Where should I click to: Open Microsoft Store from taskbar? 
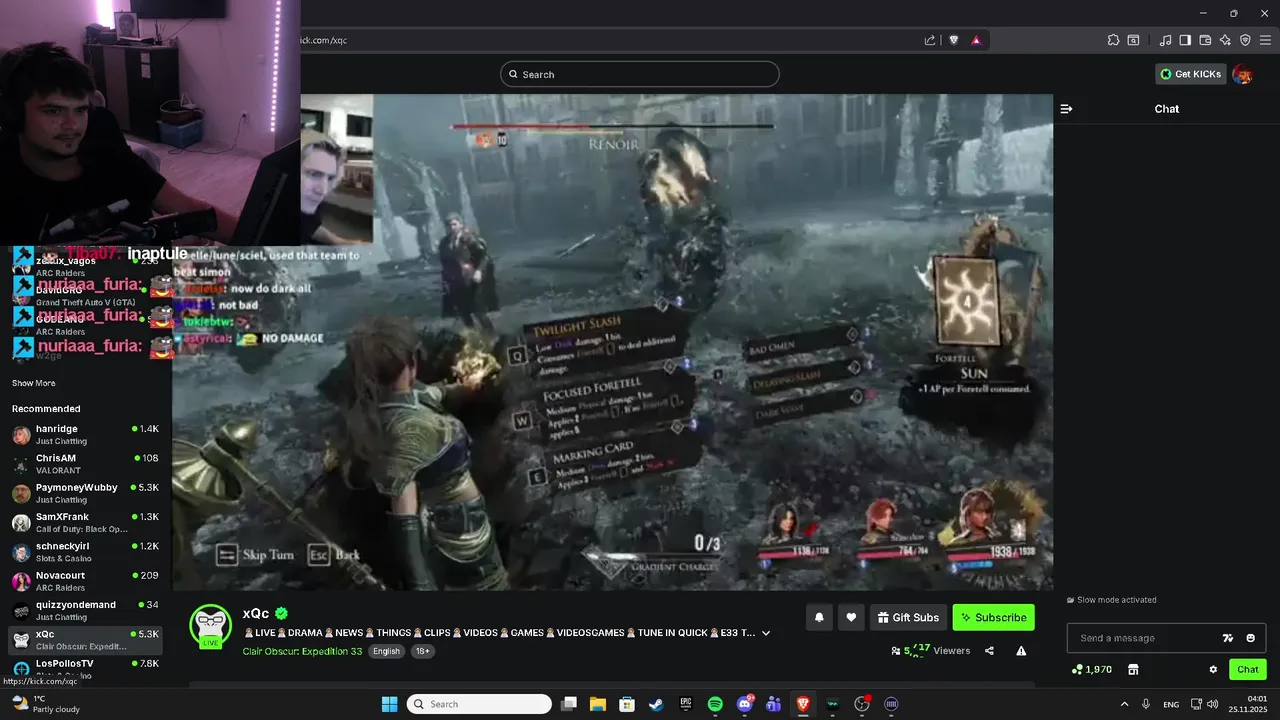click(627, 704)
